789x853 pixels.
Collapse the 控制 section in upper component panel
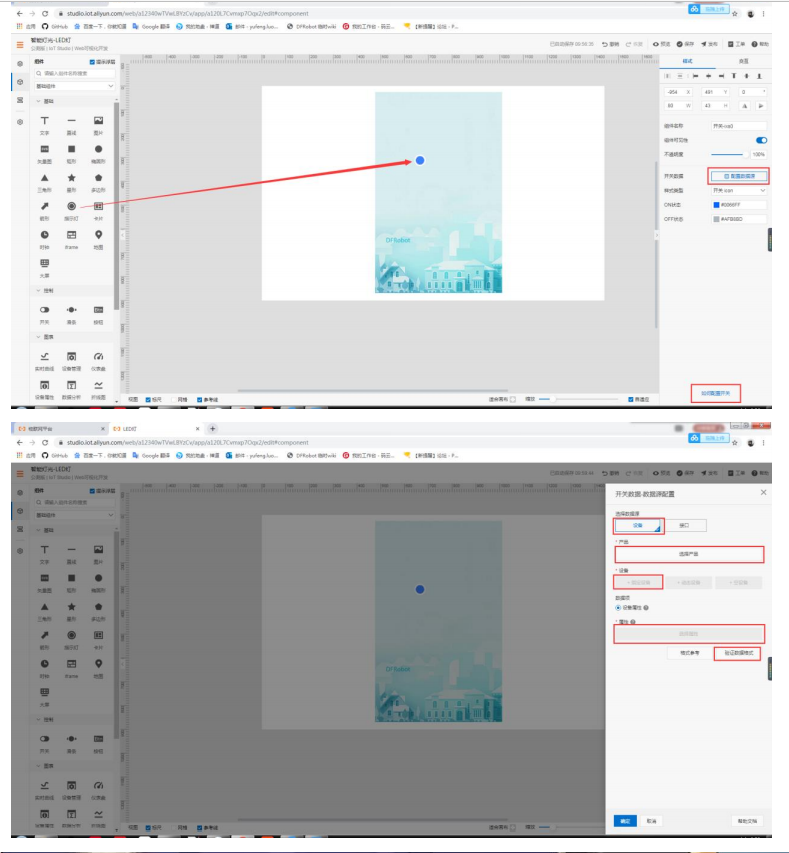39,290
